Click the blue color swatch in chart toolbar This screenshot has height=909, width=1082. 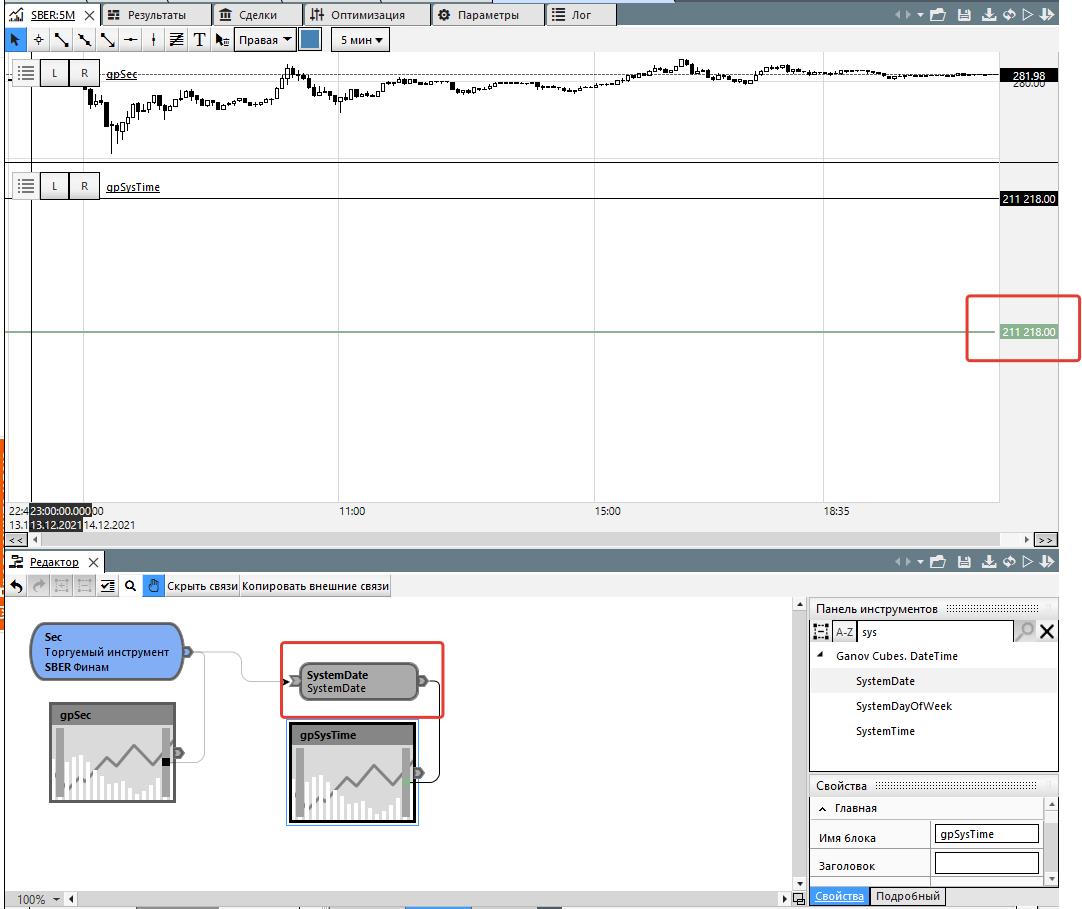tap(310, 40)
